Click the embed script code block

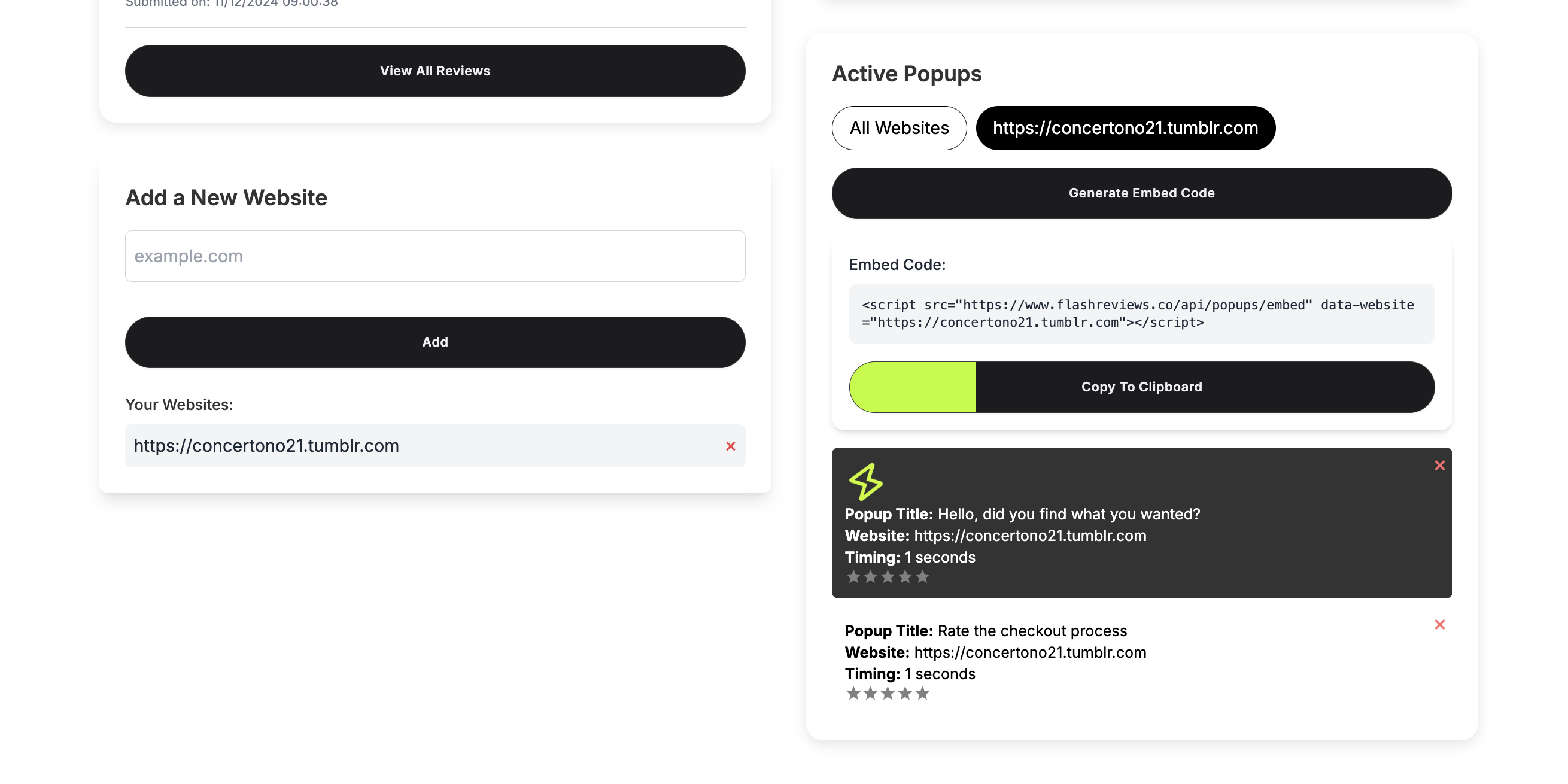[x=1141, y=314]
